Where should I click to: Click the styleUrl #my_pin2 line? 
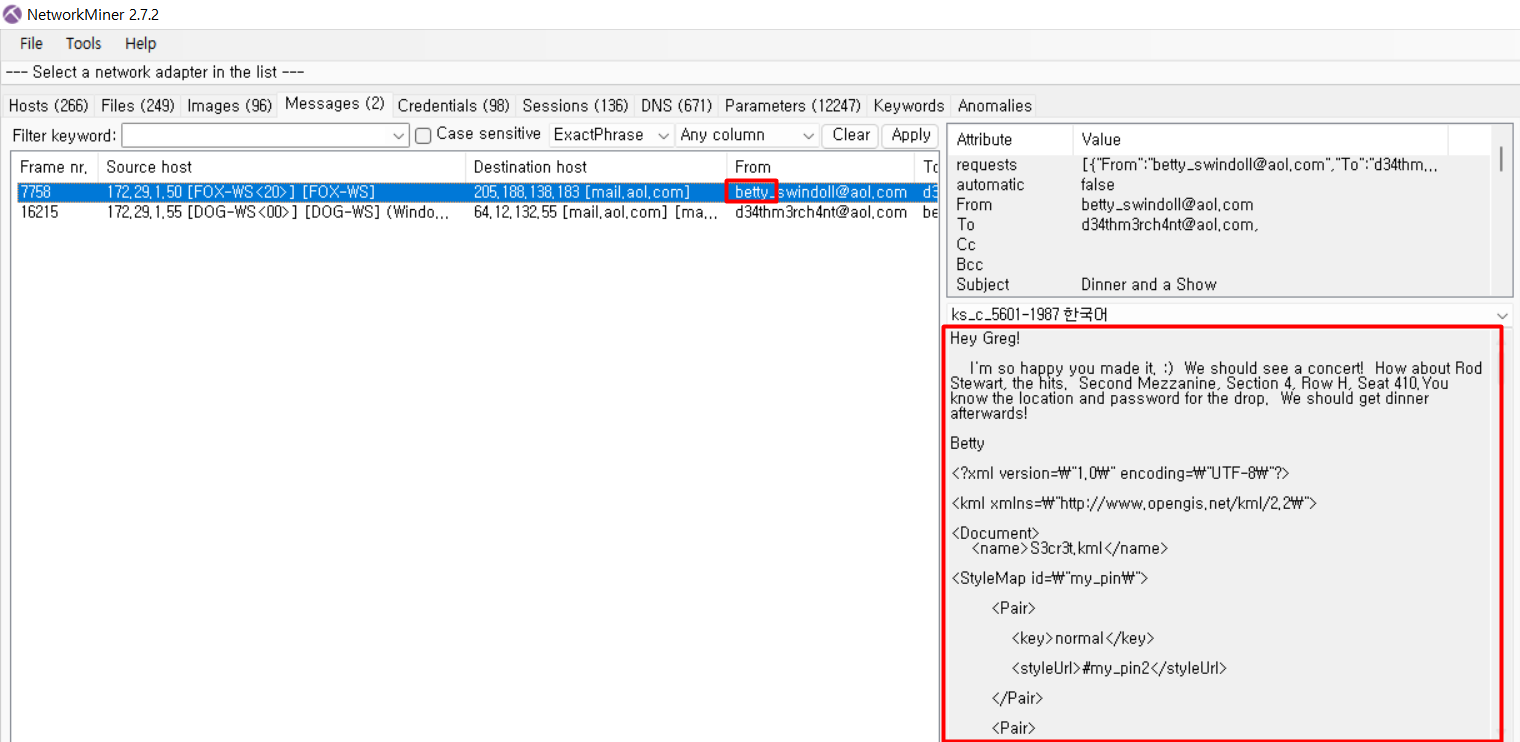click(1119, 669)
